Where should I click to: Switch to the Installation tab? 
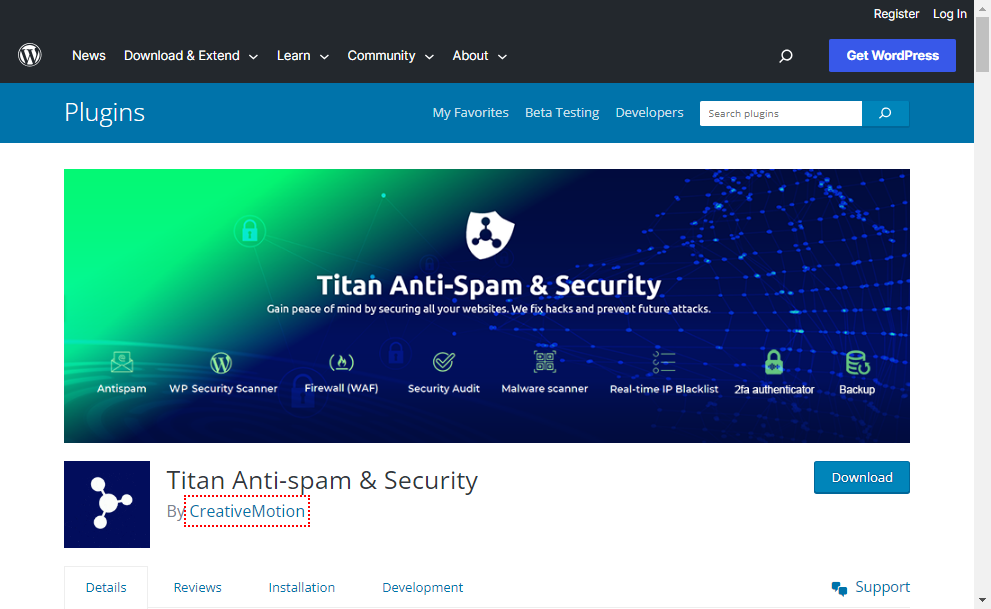(301, 588)
